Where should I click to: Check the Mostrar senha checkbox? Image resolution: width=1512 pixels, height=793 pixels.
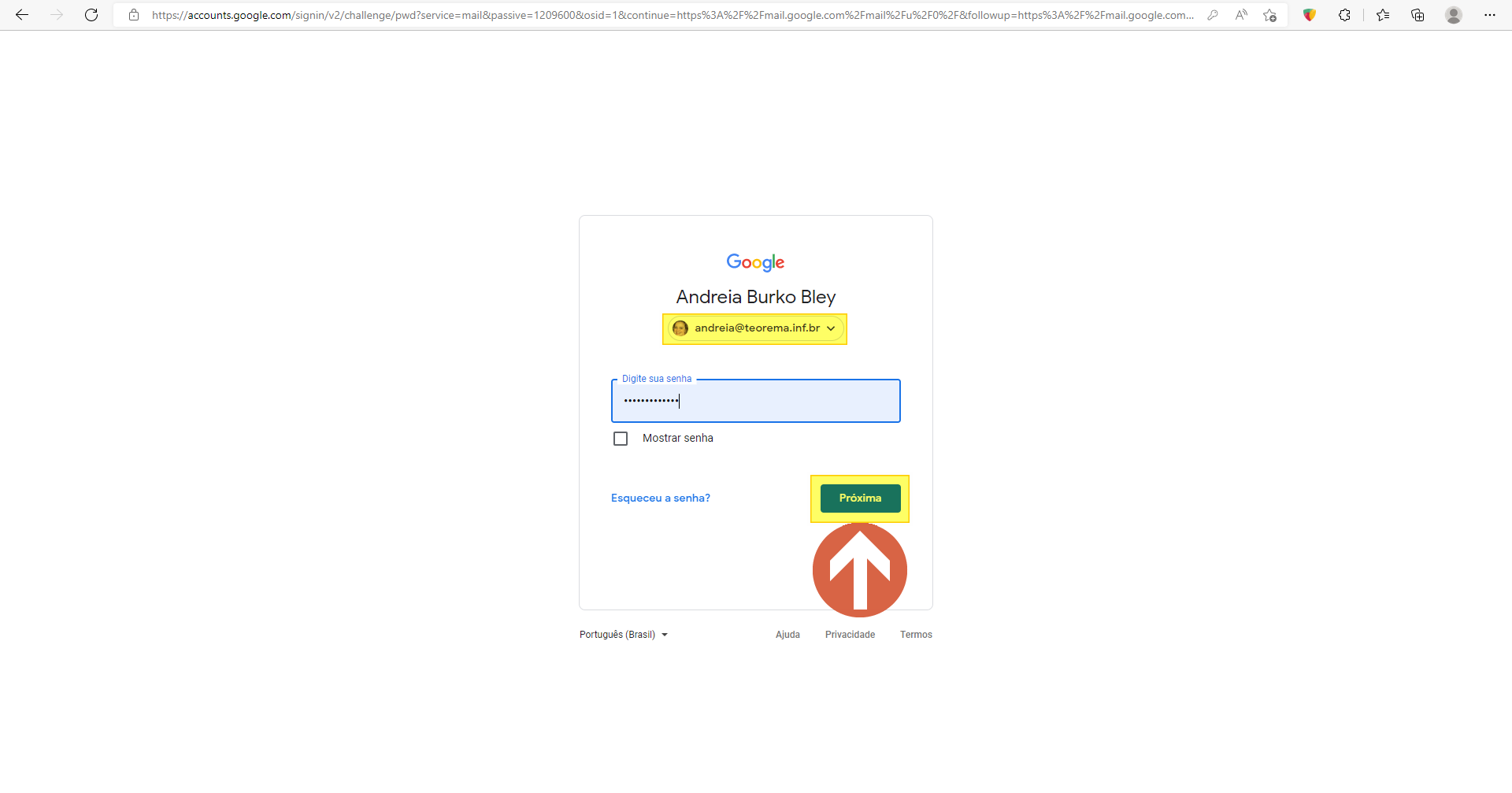tap(621, 439)
